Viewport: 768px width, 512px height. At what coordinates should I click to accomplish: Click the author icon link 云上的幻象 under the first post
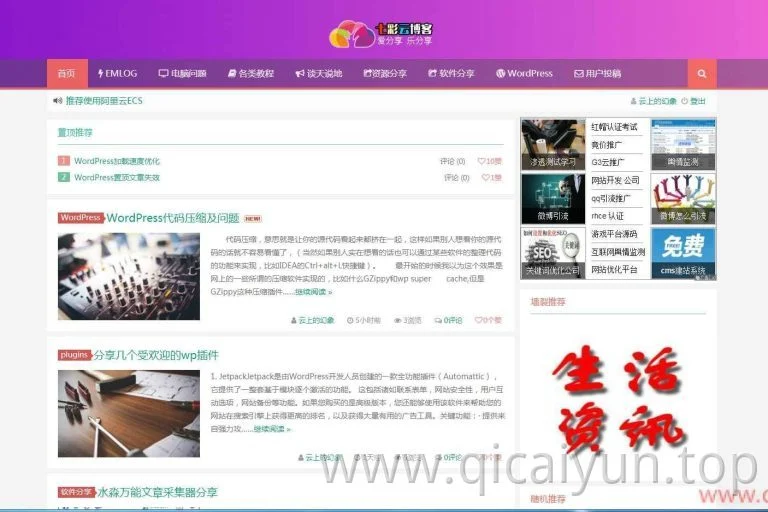click(312, 320)
